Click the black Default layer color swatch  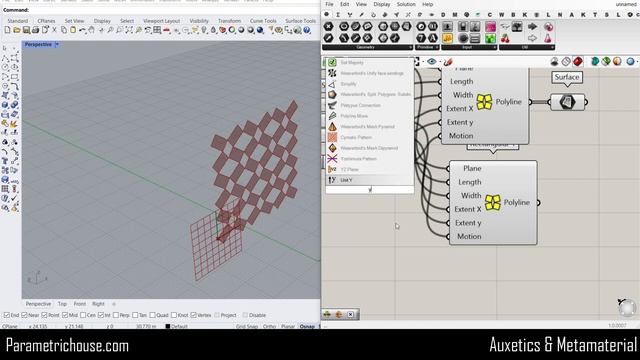tap(167, 327)
